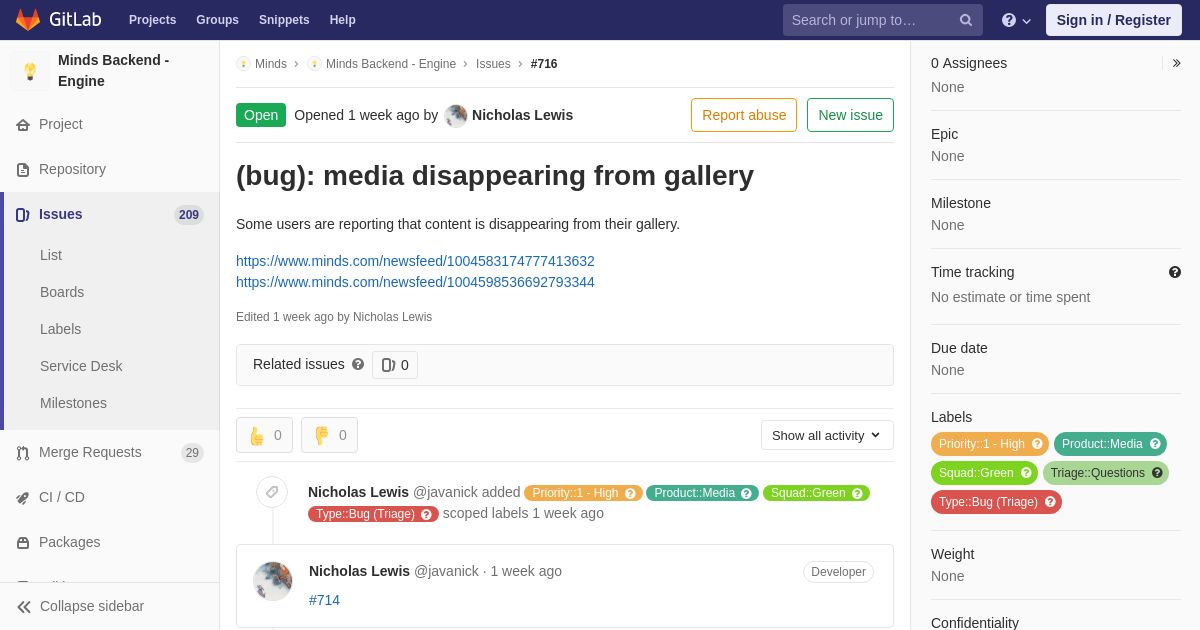Click the label-added paperclip activity icon
Screen dimensions: 1200x630
(272, 492)
